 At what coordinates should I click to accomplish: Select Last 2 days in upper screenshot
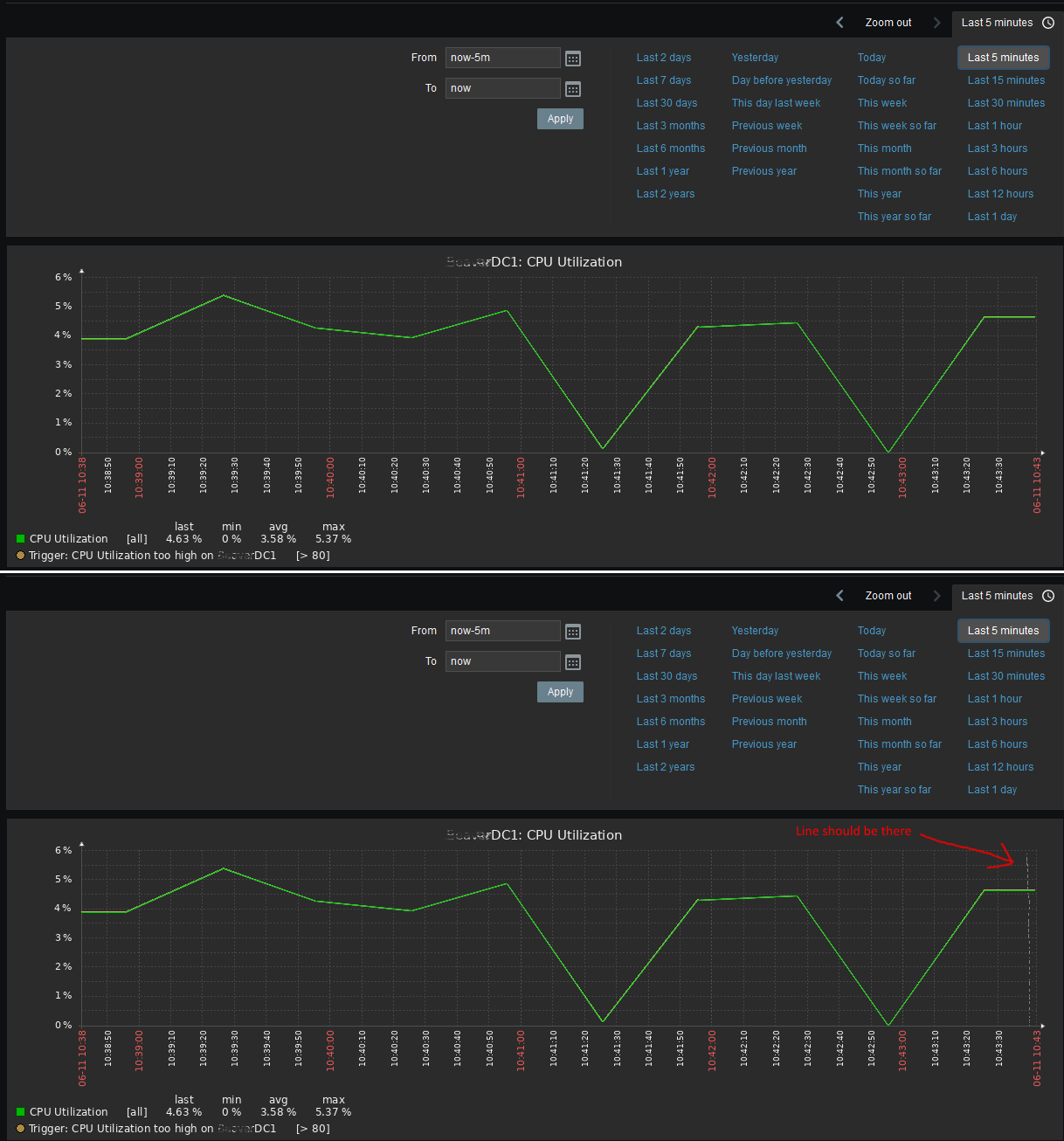[664, 58]
